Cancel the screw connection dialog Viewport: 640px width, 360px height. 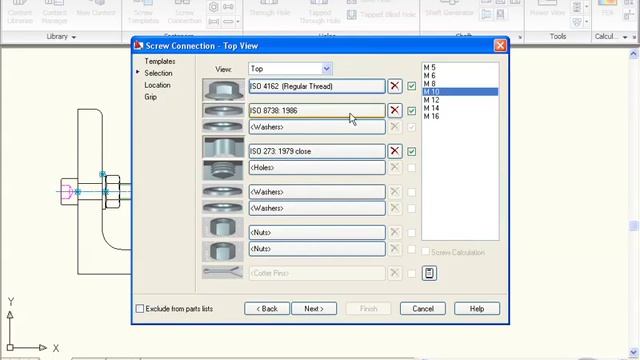(423, 309)
